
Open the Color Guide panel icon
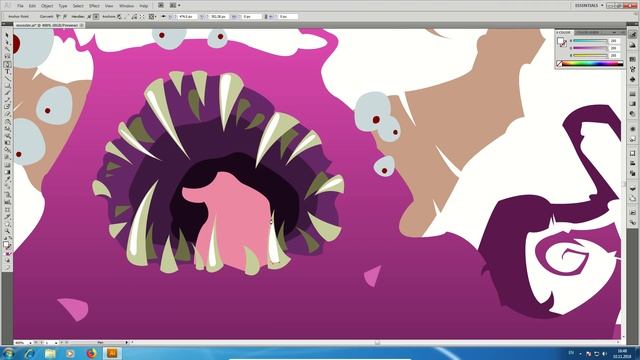coord(632,45)
